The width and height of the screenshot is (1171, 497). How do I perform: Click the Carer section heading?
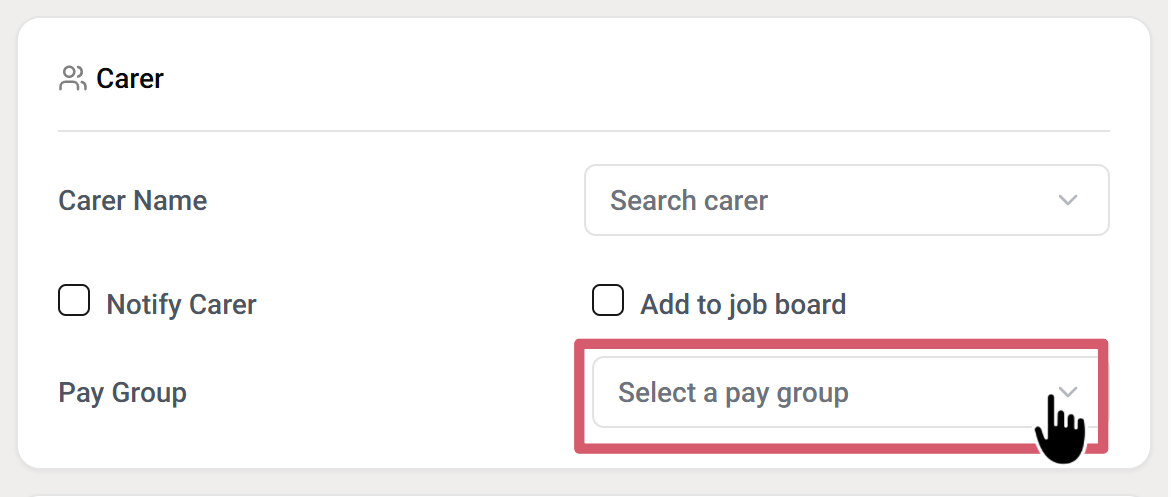point(130,79)
